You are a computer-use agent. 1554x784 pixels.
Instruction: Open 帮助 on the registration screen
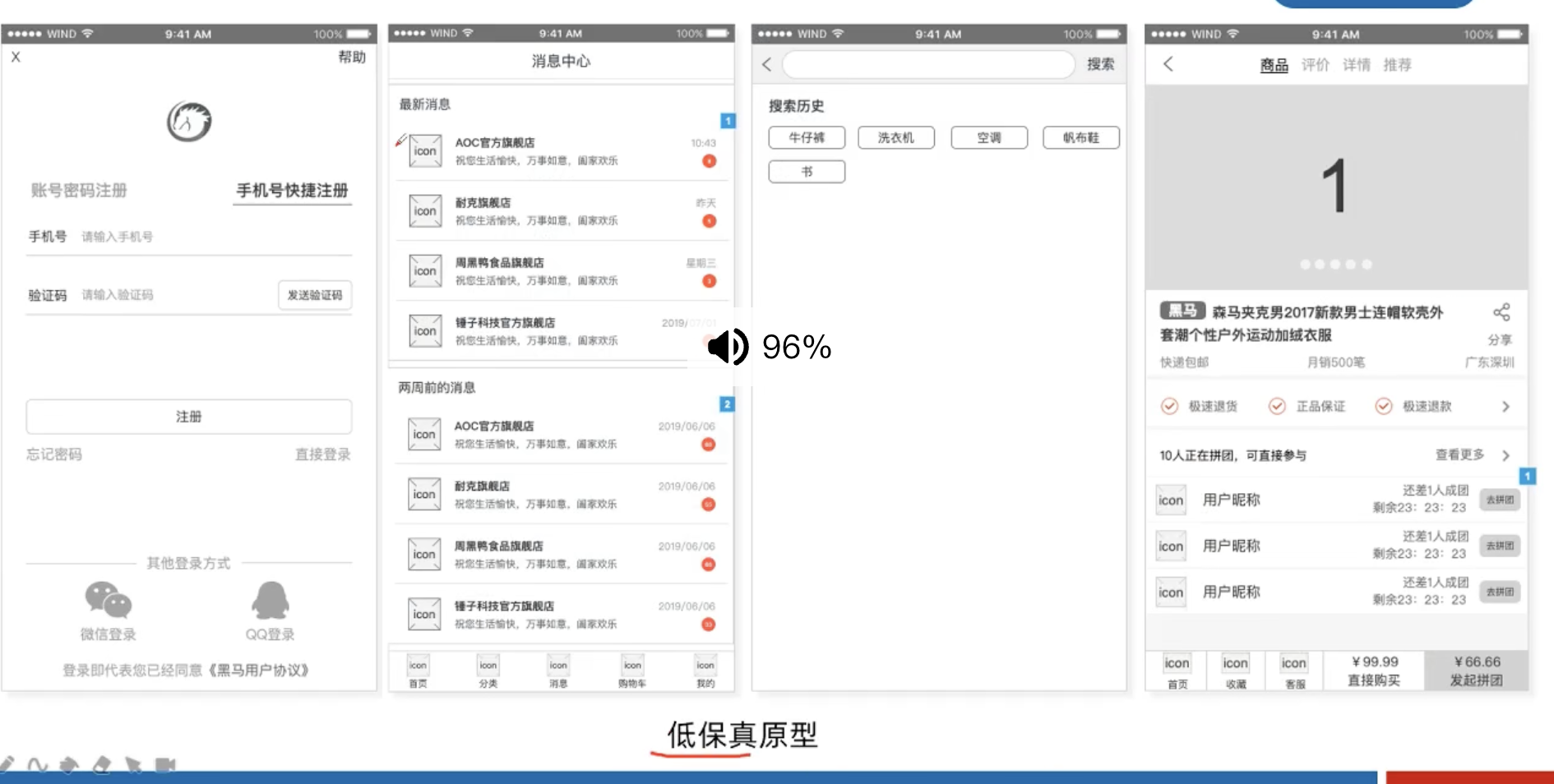tap(352, 57)
